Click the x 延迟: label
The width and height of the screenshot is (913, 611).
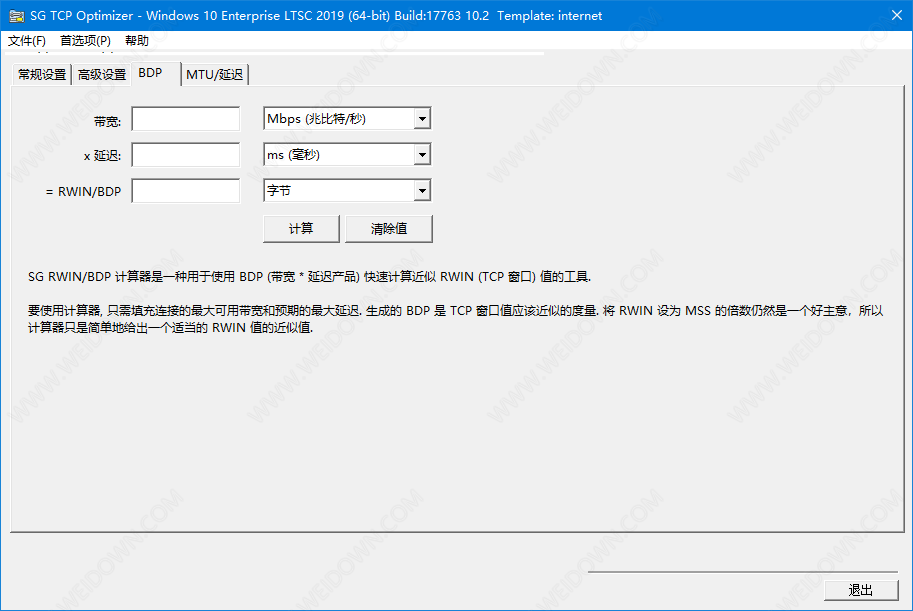[102, 156]
